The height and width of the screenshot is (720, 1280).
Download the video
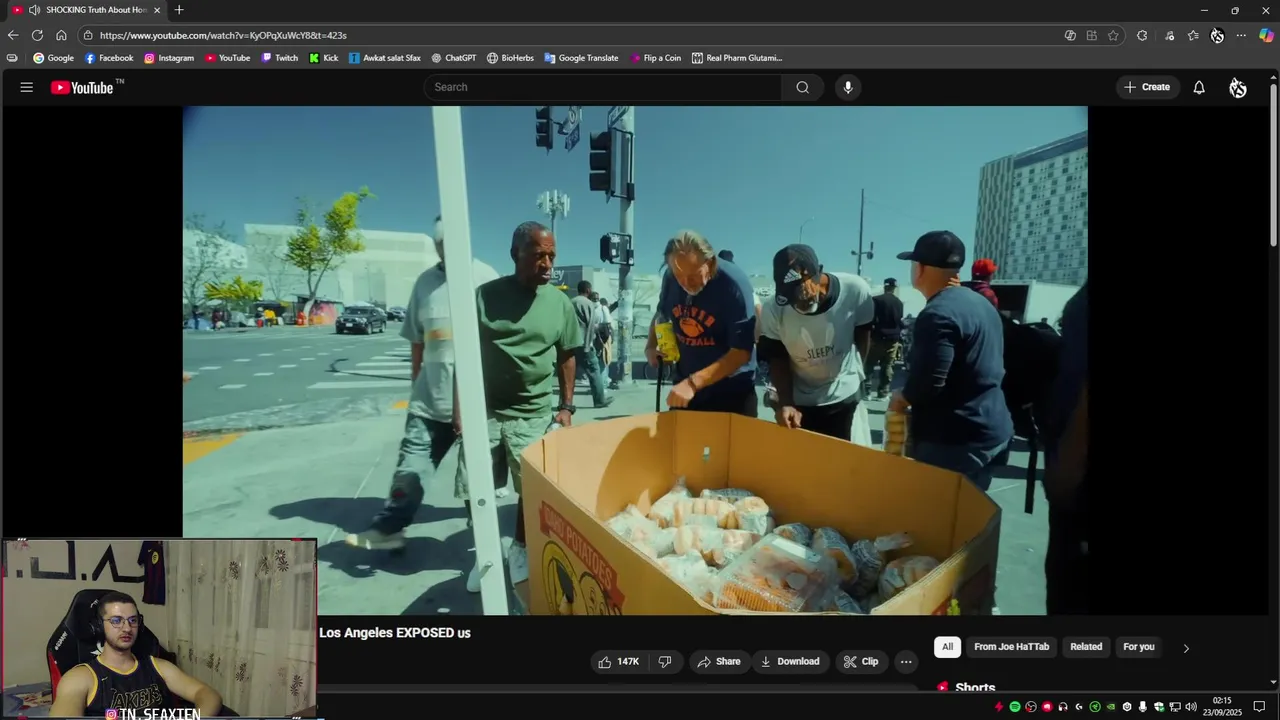tap(790, 661)
